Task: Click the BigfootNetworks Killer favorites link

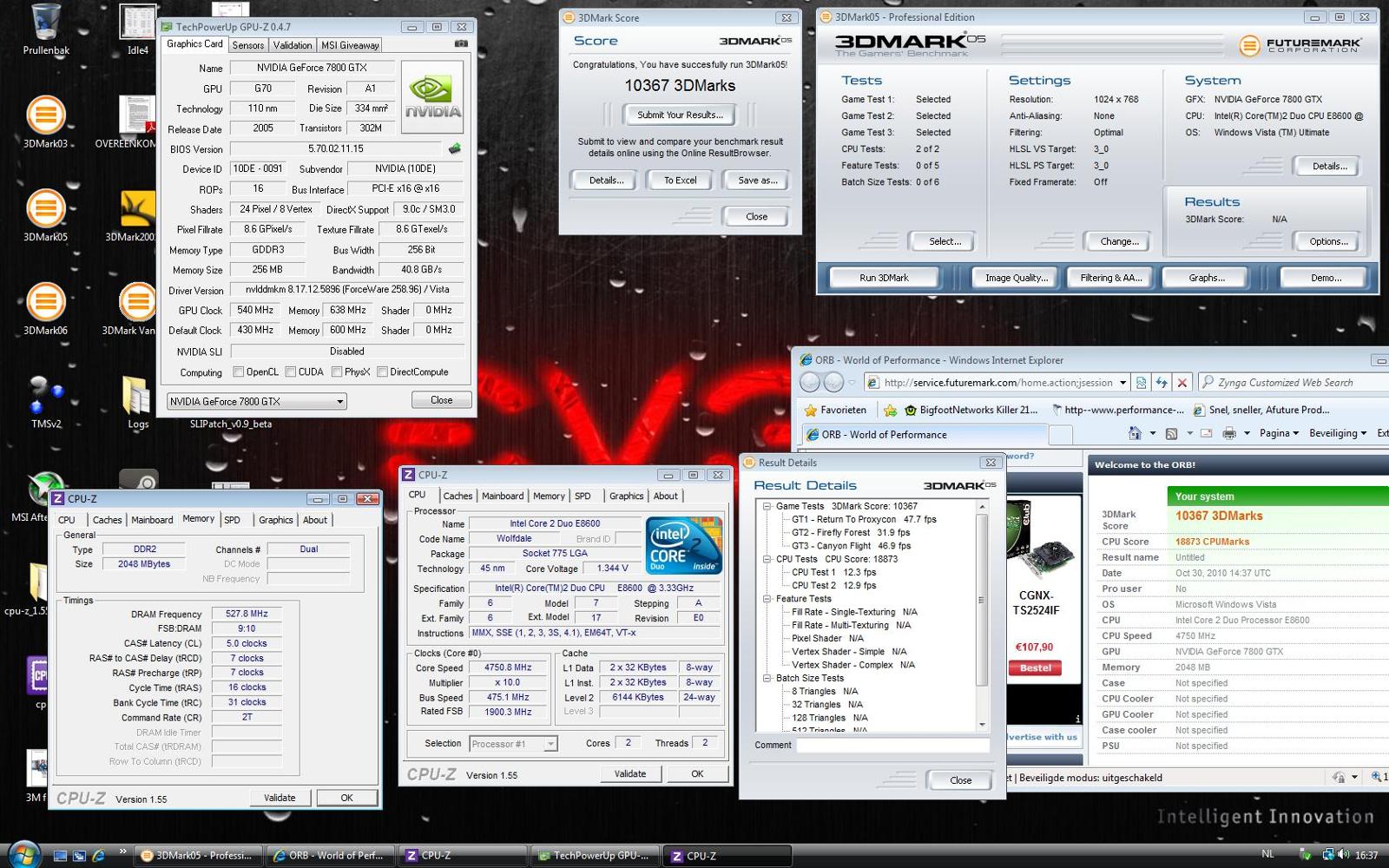Action: pyautogui.click(x=971, y=410)
